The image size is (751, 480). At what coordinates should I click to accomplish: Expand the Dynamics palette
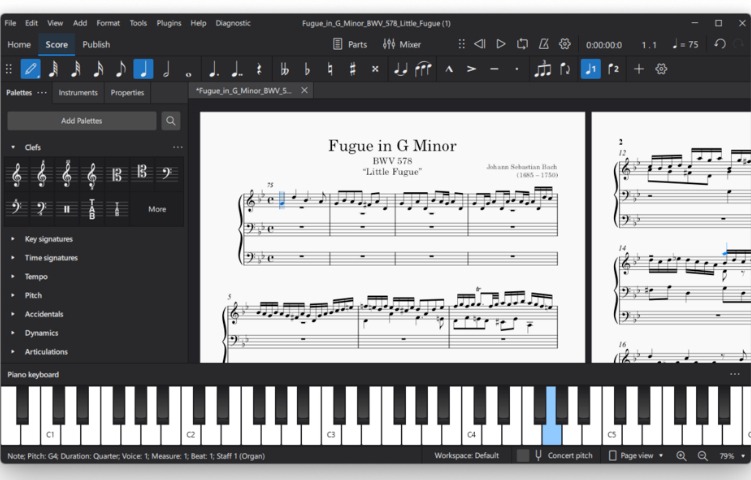pyautogui.click(x=13, y=333)
